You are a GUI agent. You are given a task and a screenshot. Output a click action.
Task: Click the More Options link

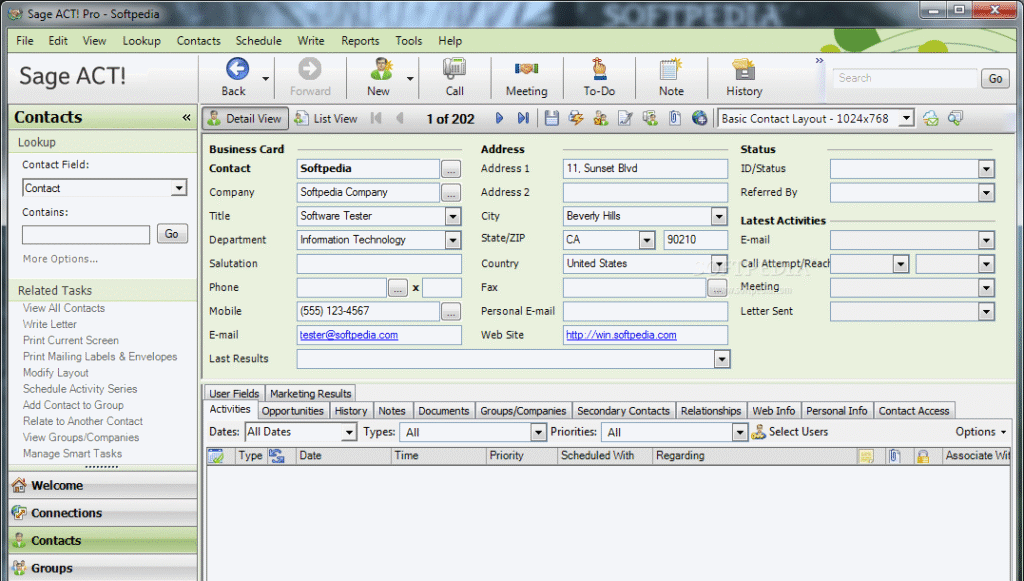tap(60, 259)
